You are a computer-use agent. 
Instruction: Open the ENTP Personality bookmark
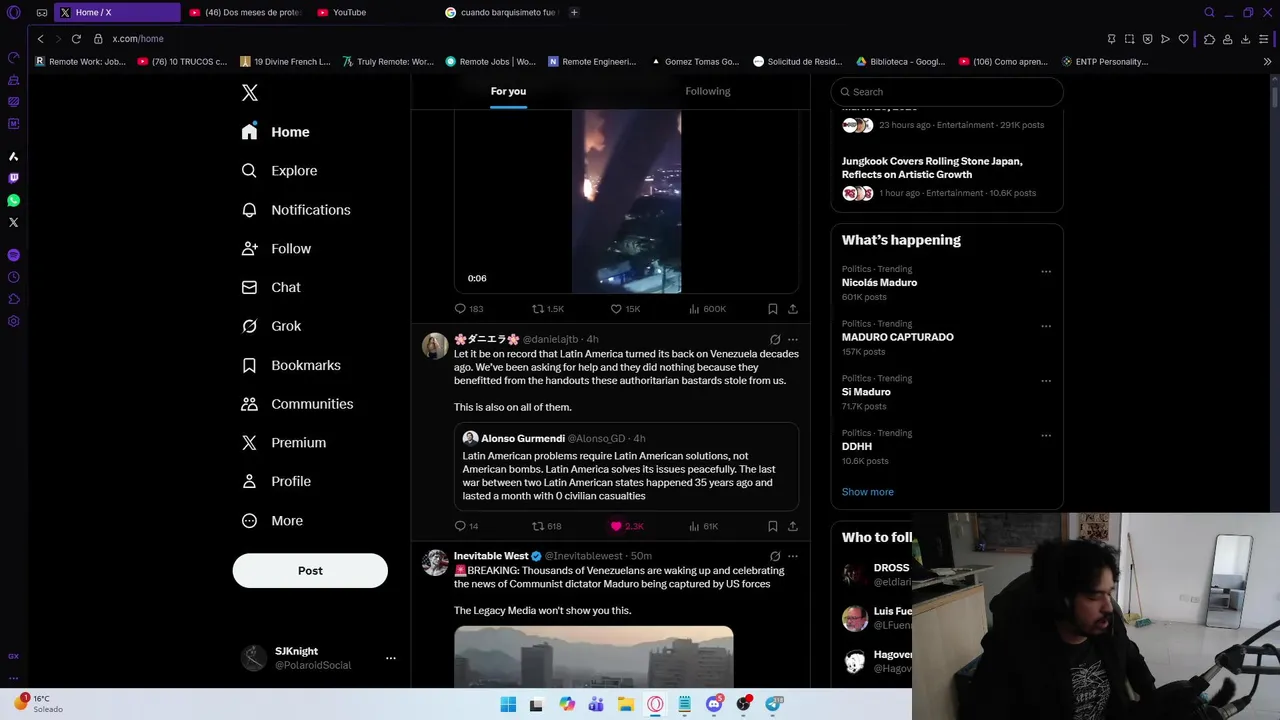1105,62
